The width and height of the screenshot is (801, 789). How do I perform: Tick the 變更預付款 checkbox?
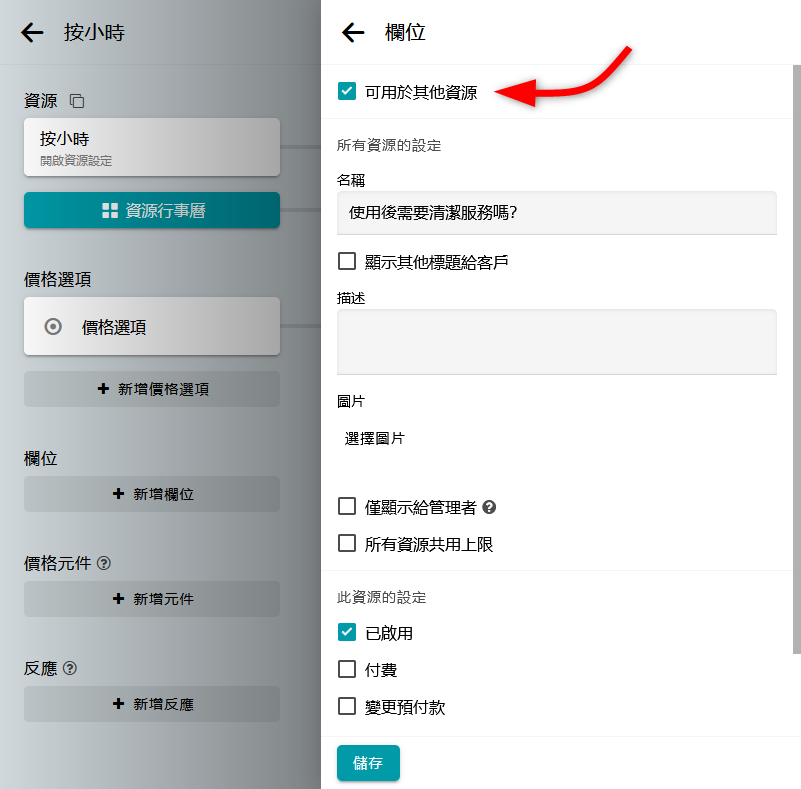[347, 706]
